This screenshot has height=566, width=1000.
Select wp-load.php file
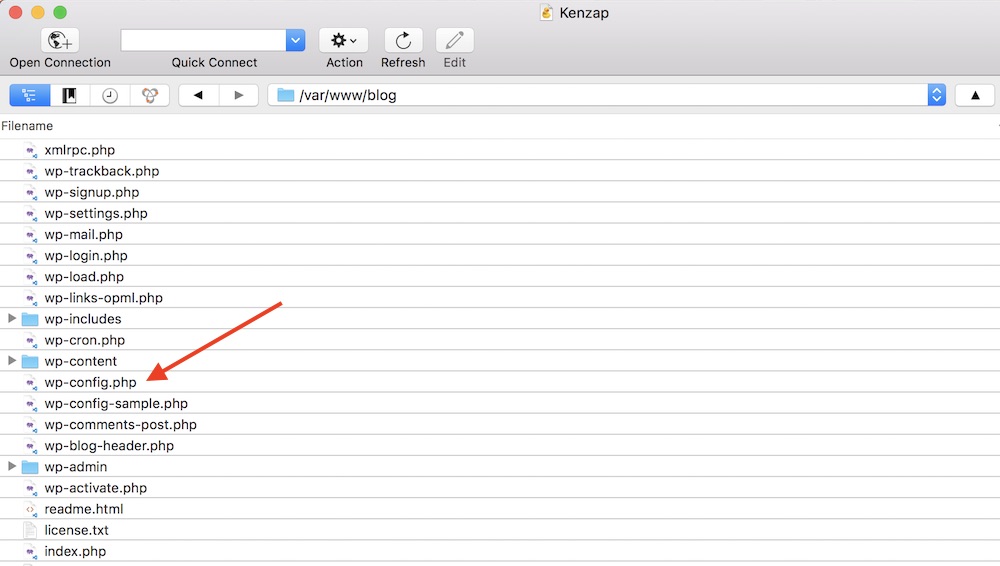[84, 276]
